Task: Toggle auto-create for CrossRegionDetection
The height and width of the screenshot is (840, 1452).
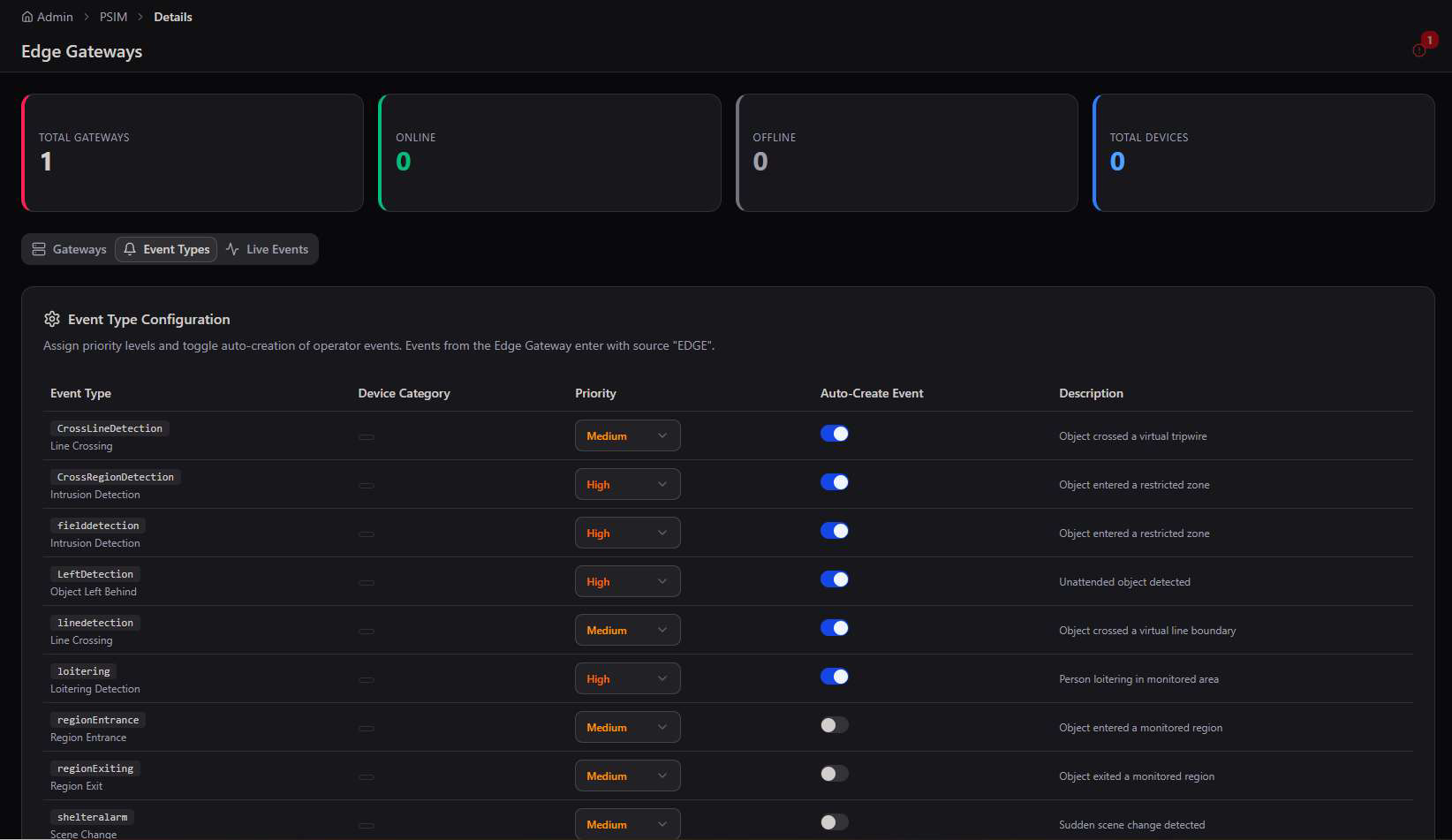Action: (x=835, y=482)
